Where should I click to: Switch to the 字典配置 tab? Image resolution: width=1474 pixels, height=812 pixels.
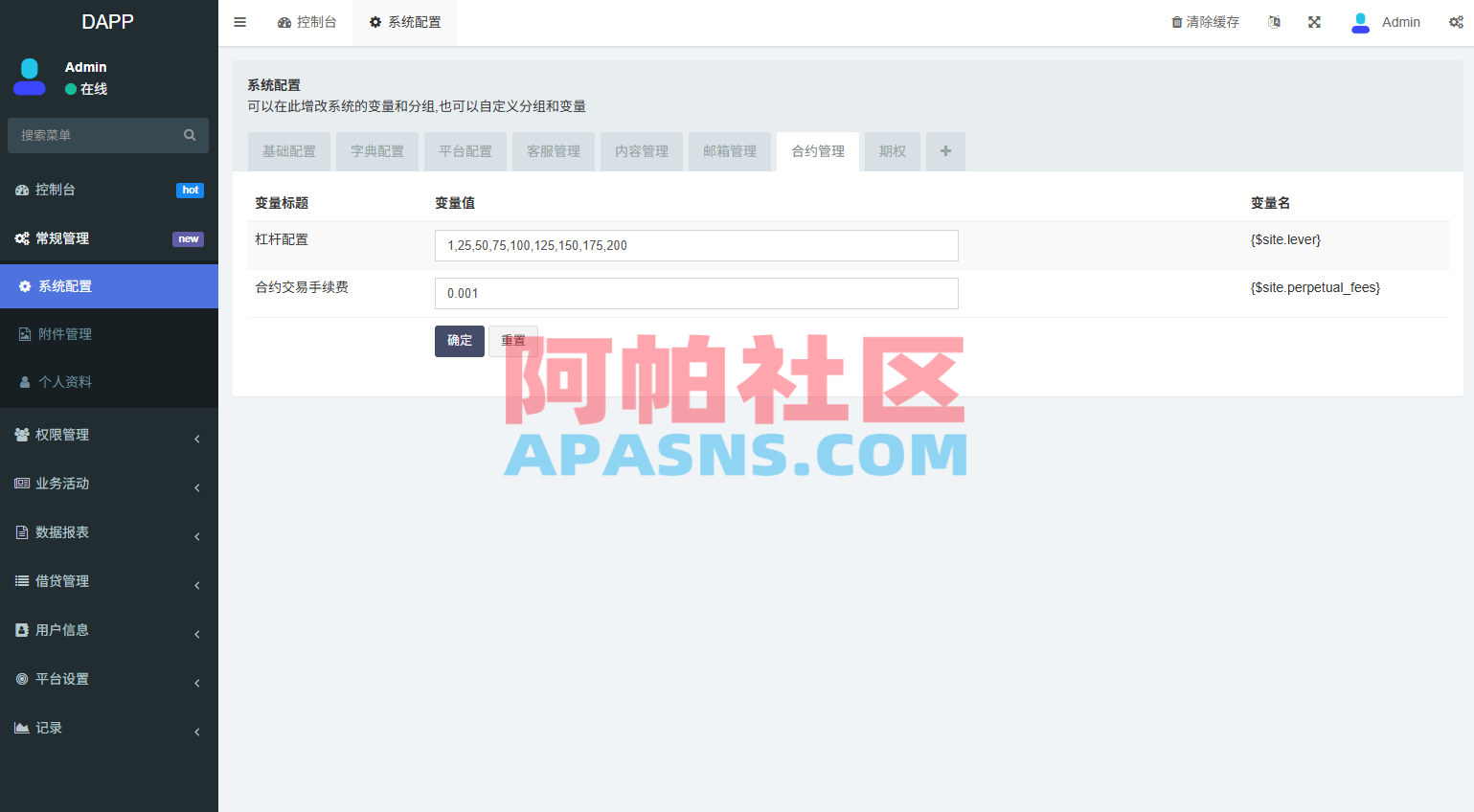click(377, 151)
